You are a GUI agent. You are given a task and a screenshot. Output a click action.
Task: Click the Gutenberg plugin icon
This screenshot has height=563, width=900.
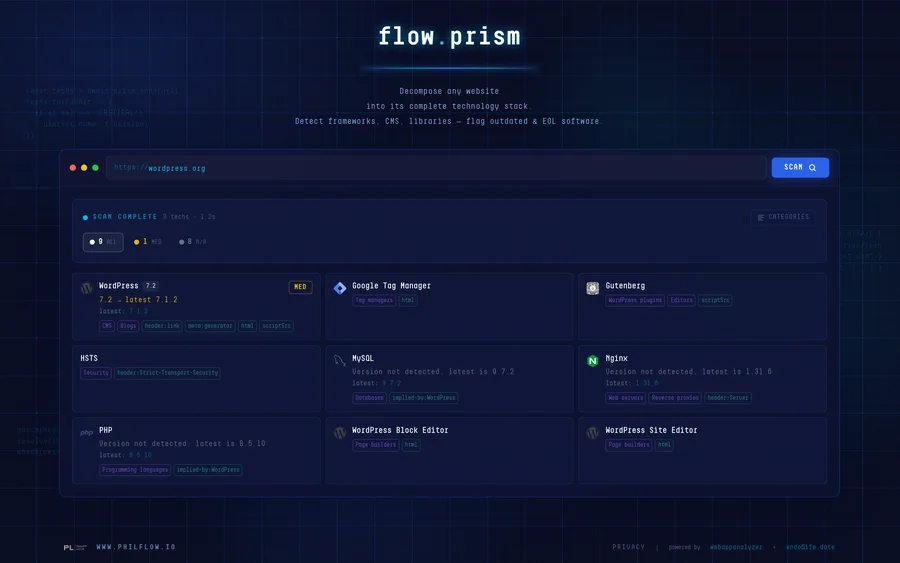[593, 288]
